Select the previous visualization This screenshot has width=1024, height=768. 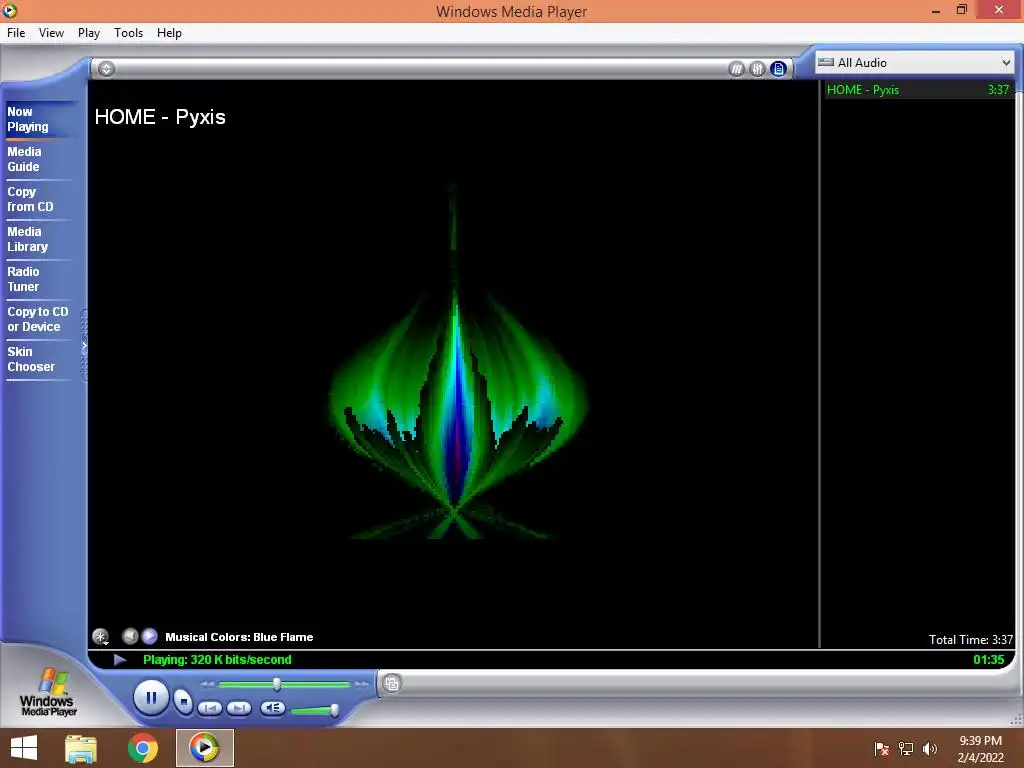pos(130,635)
